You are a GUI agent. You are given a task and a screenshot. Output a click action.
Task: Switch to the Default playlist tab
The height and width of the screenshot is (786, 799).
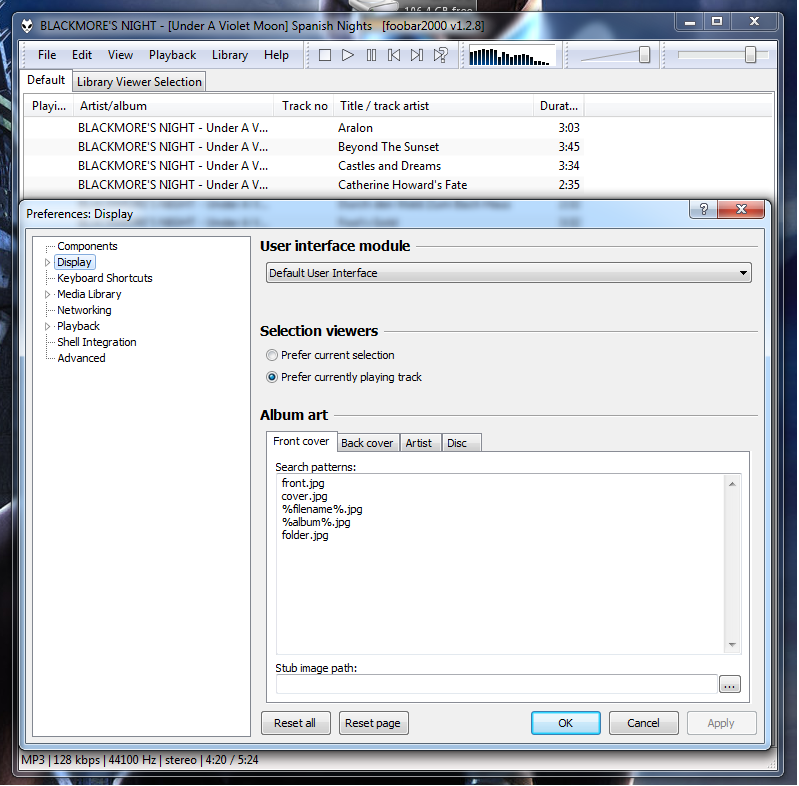point(46,81)
